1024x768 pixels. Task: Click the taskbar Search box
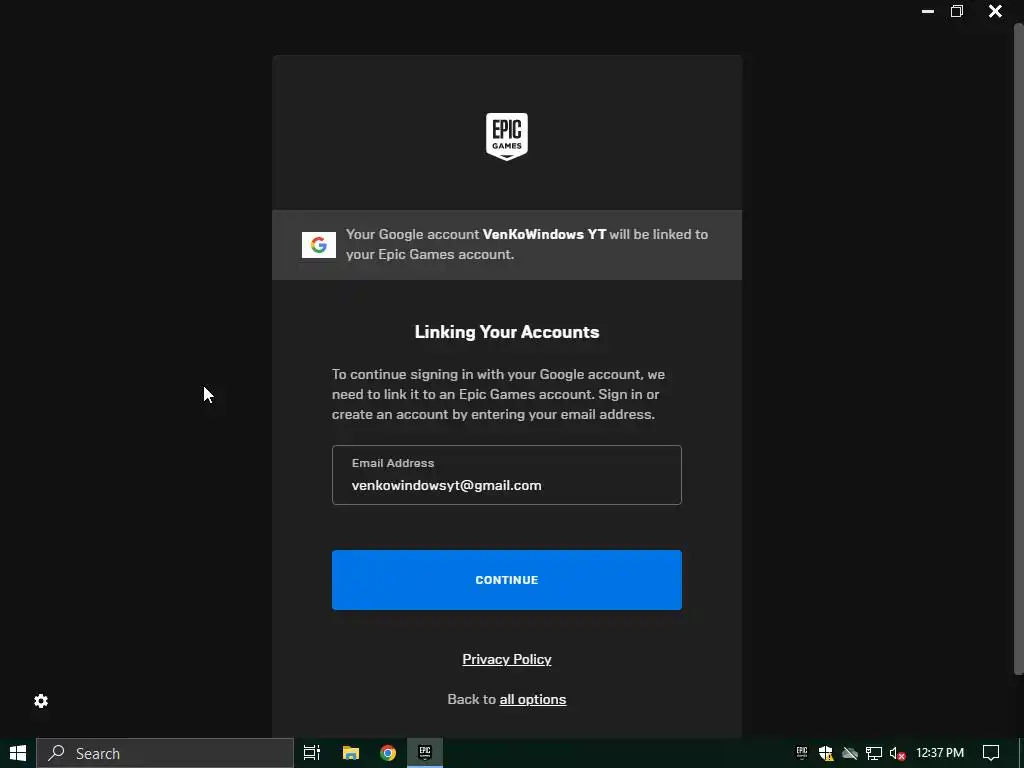pos(165,753)
